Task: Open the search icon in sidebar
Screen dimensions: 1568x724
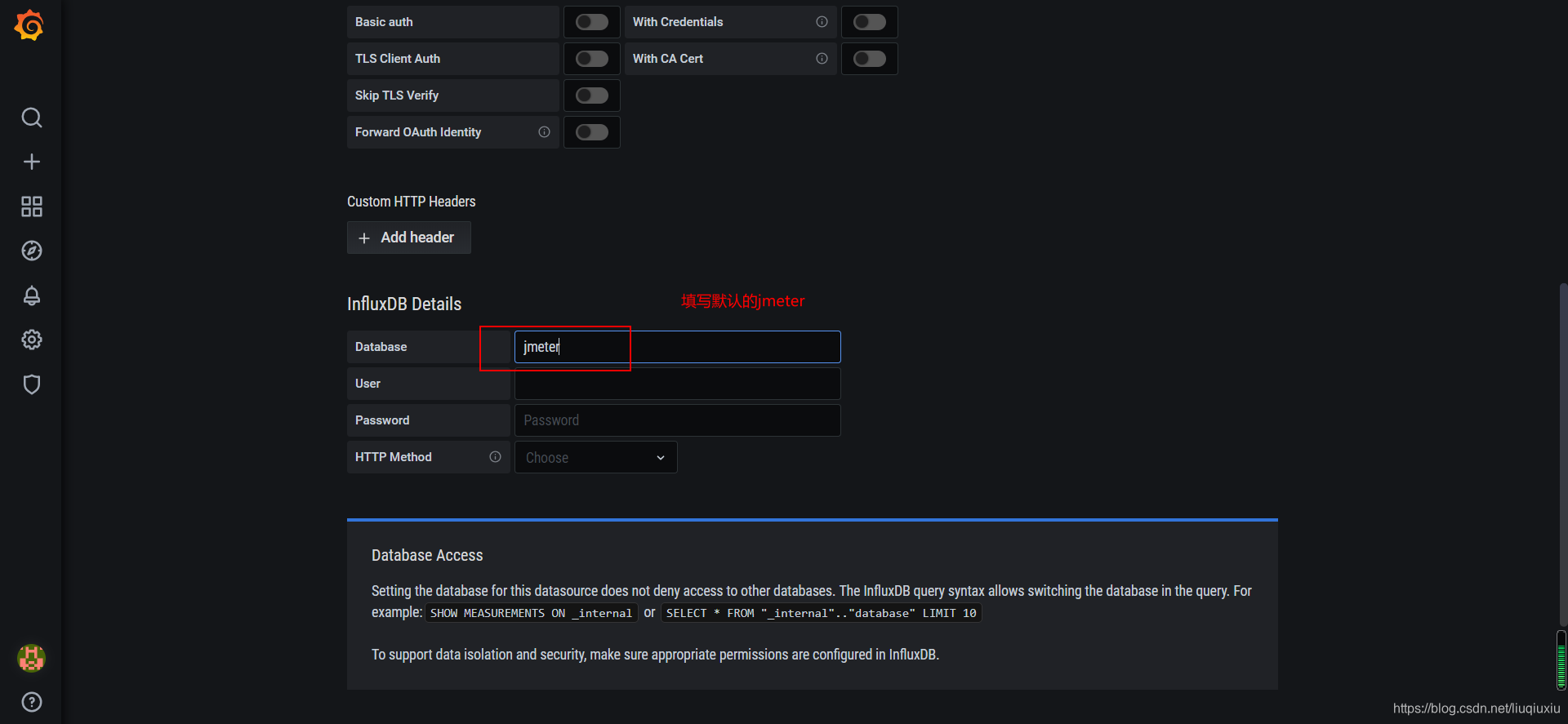Action: pos(32,118)
